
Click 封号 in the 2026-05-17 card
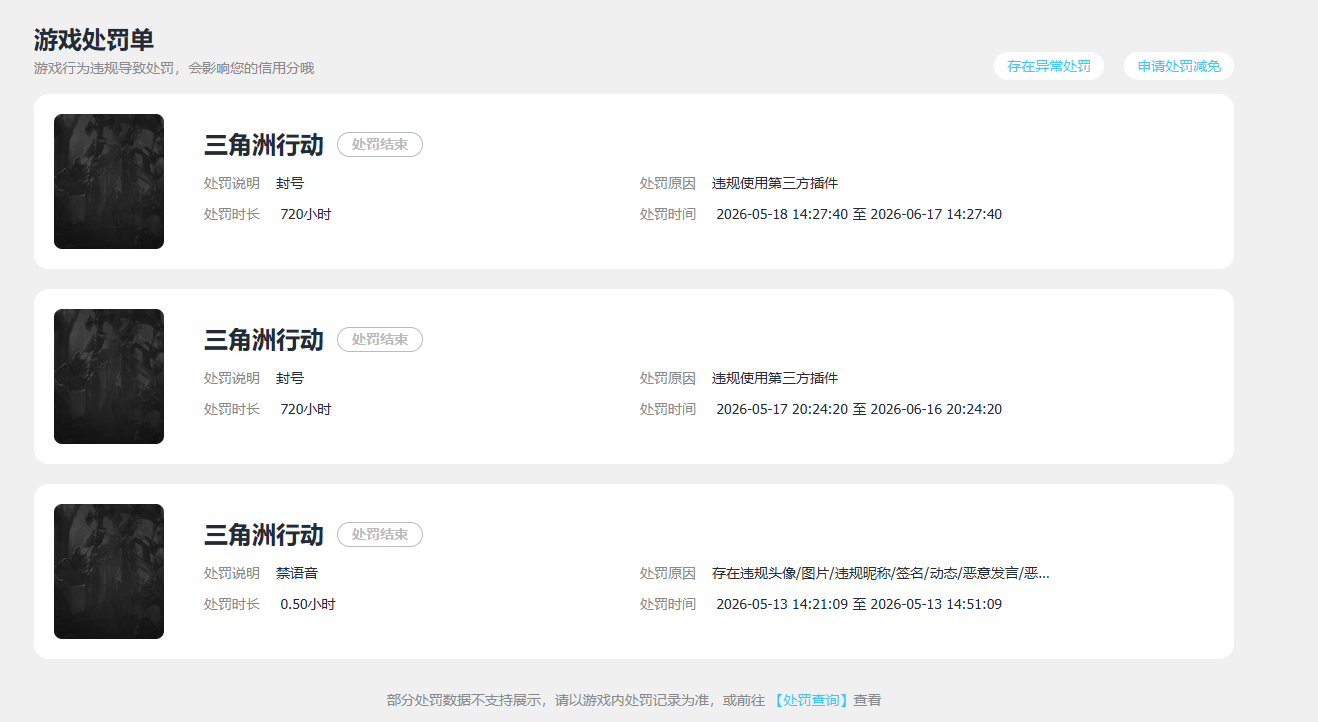tap(290, 378)
